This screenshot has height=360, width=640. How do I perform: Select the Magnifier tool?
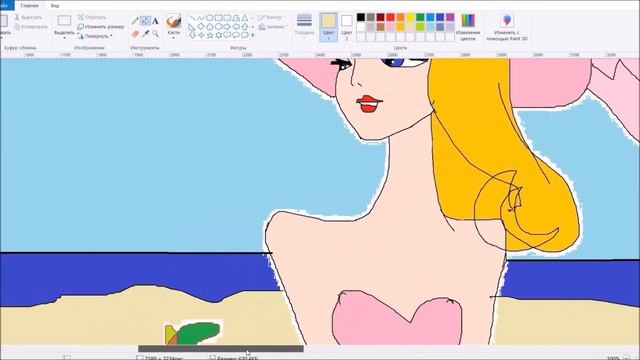(156, 34)
